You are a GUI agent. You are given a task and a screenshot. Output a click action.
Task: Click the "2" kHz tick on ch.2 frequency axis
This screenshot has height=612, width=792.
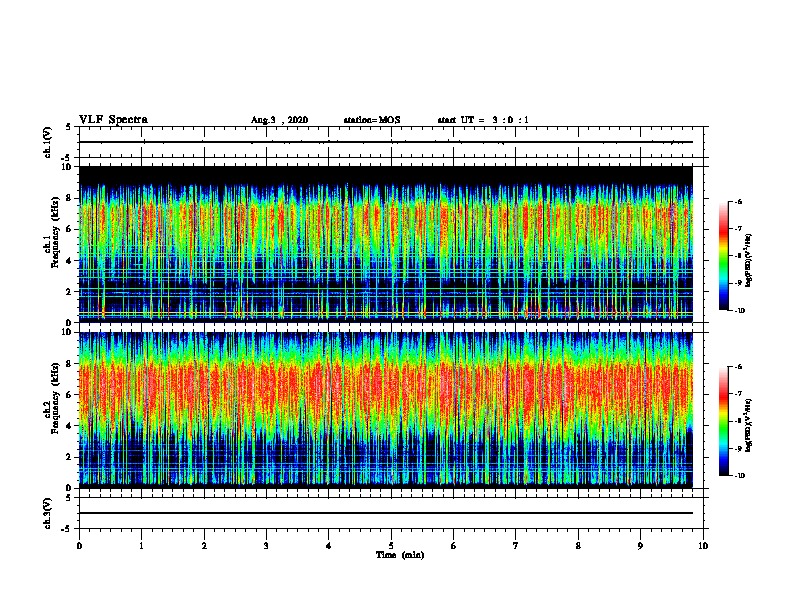click(69, 457)
